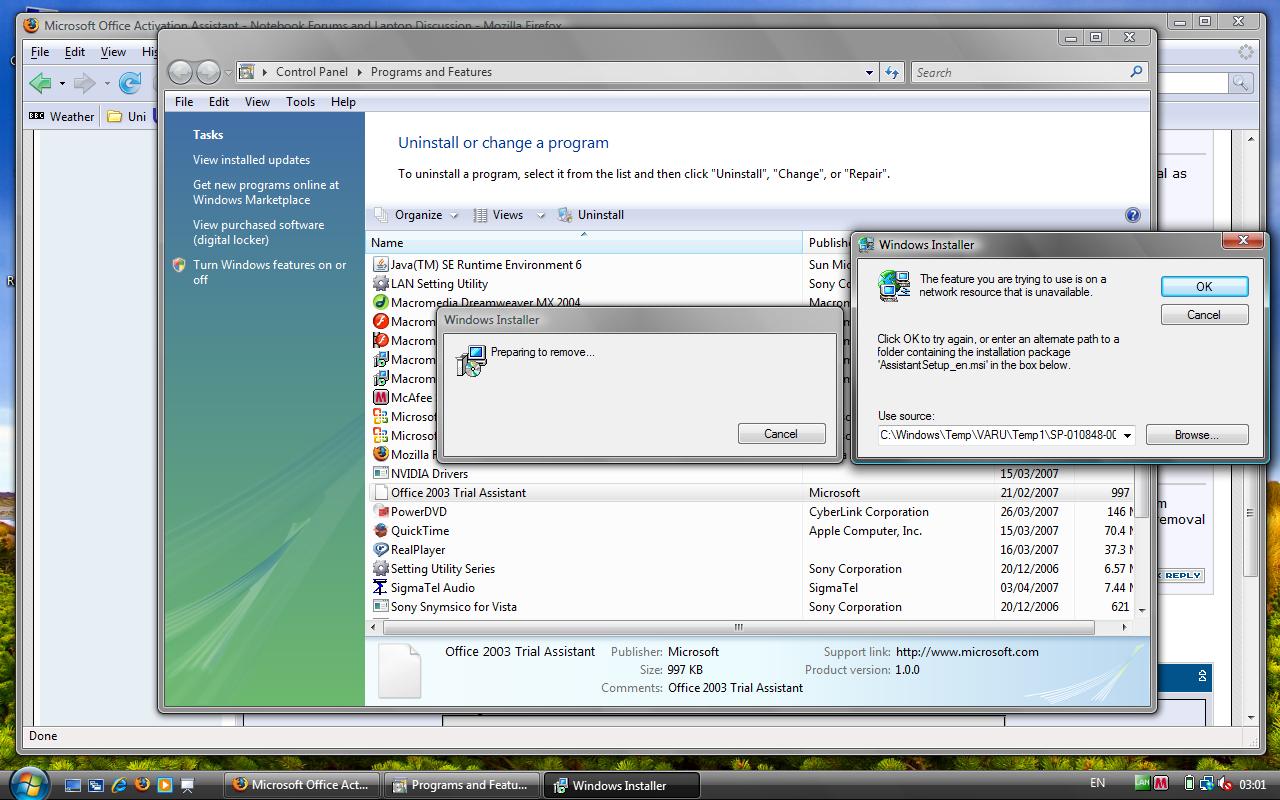Viewport: 1280px width, 800px height.
Task: Open the Help menu in Programs and Features
Action: (x=343, y=102)
